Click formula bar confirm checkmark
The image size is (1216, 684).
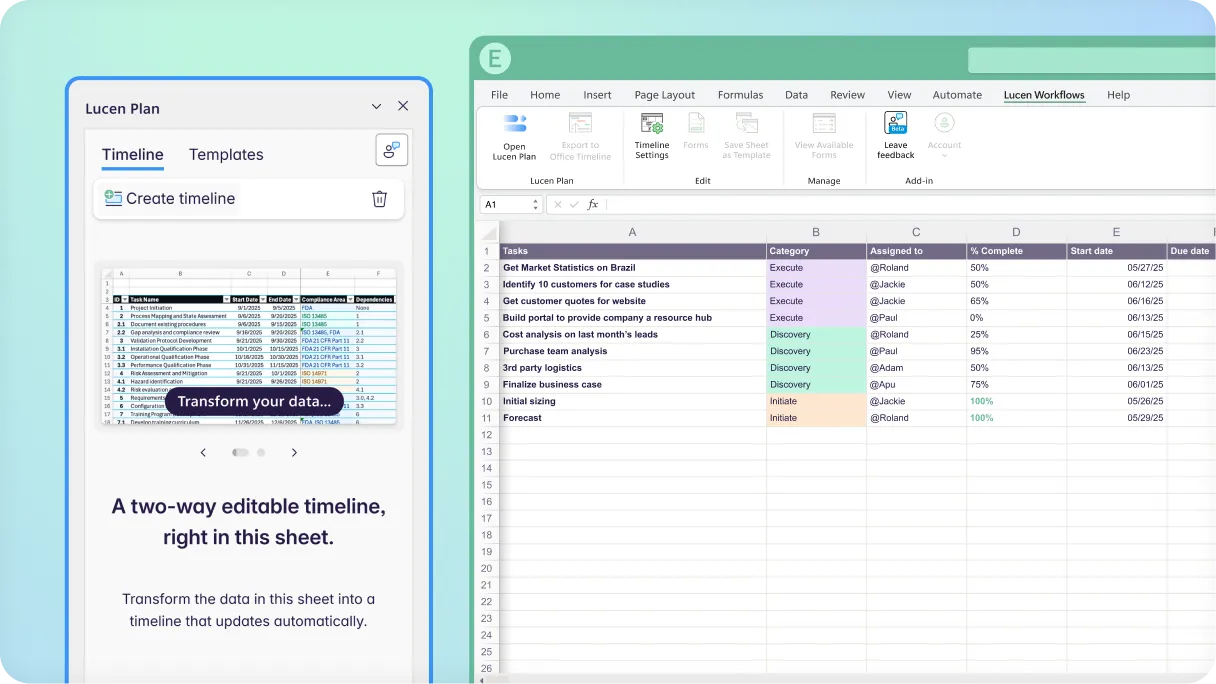tap(574, 204)
